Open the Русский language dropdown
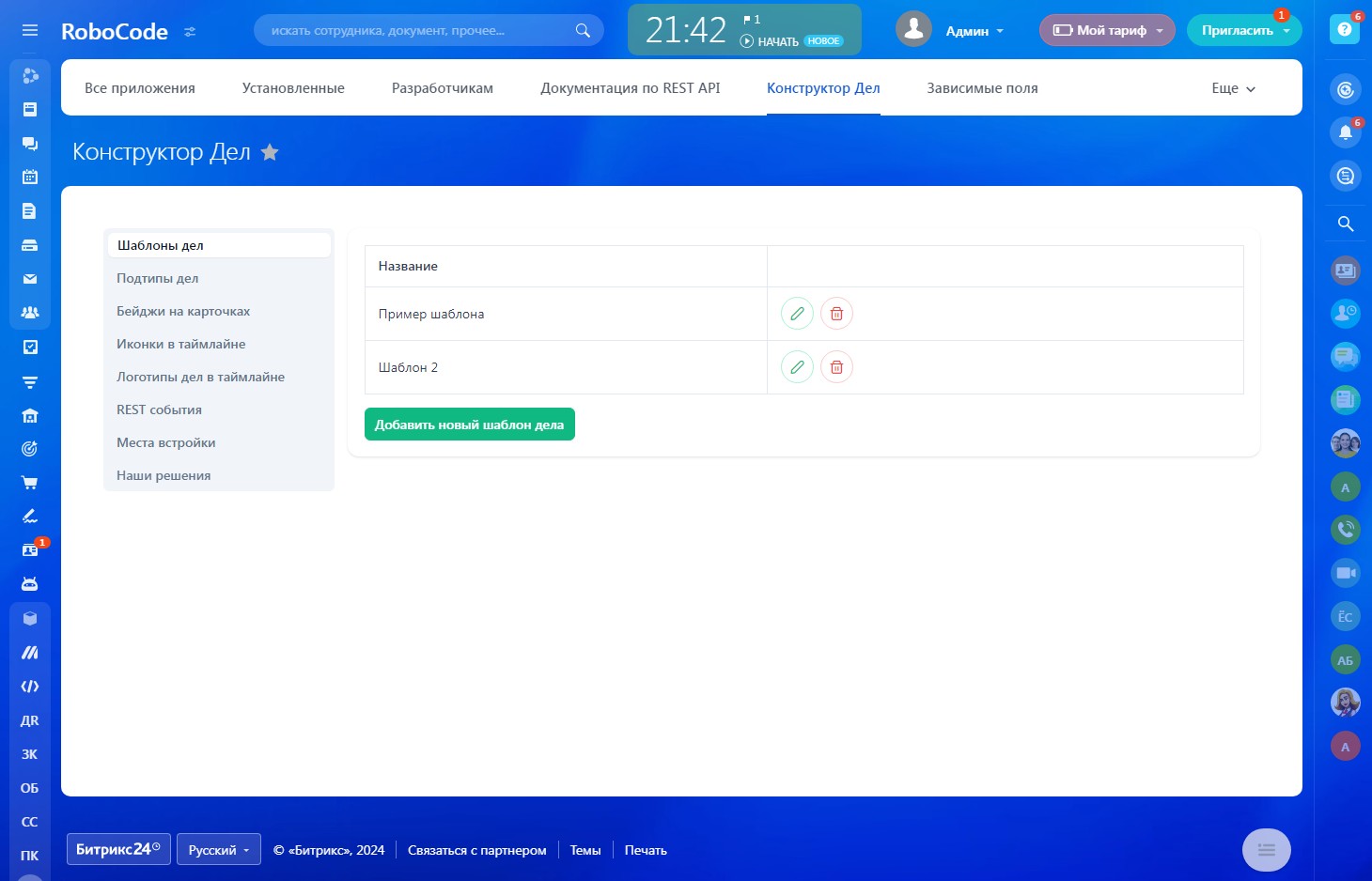The width and height of the screenshot is (1372, 881). click(218, 850)
